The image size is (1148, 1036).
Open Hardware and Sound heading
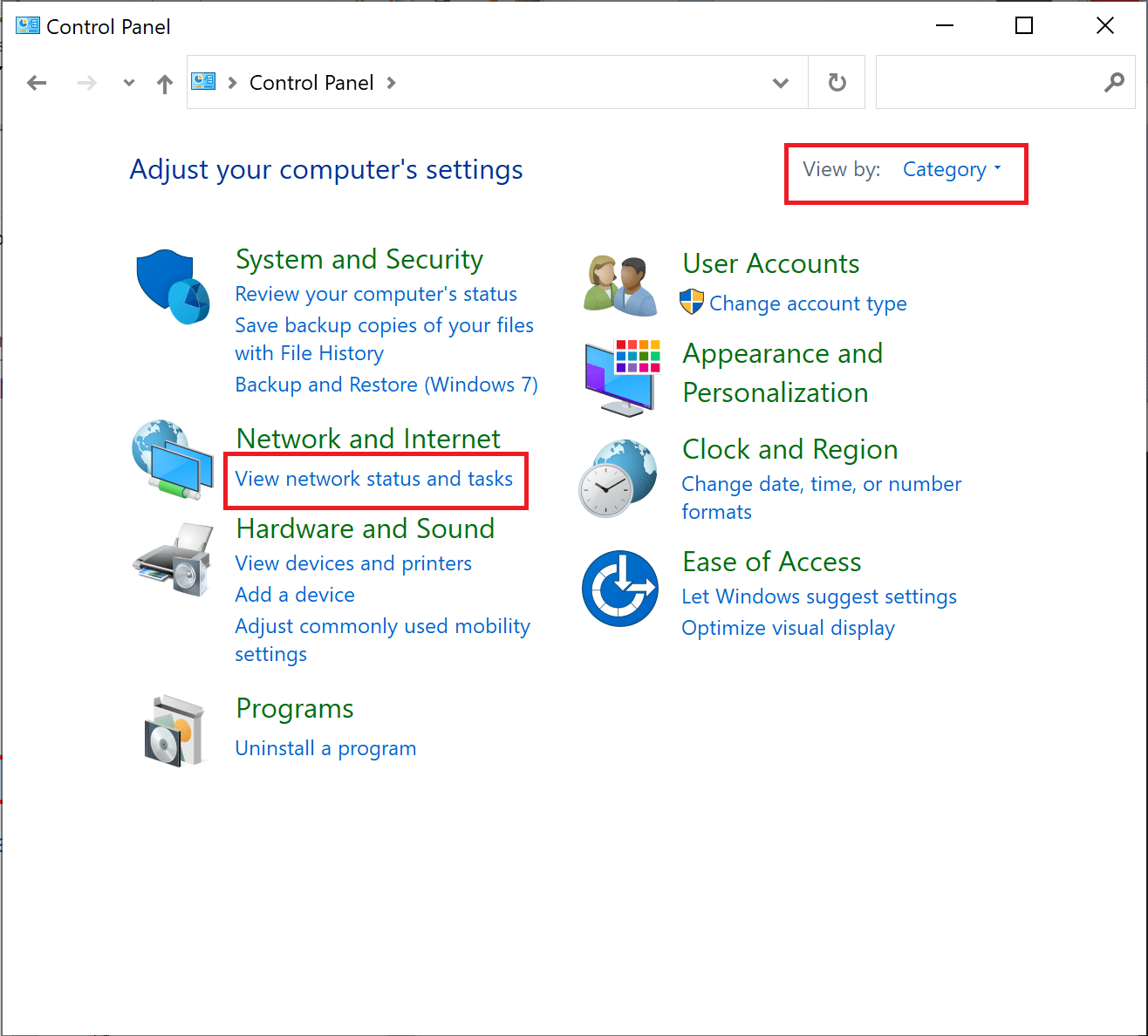[366, 528]
